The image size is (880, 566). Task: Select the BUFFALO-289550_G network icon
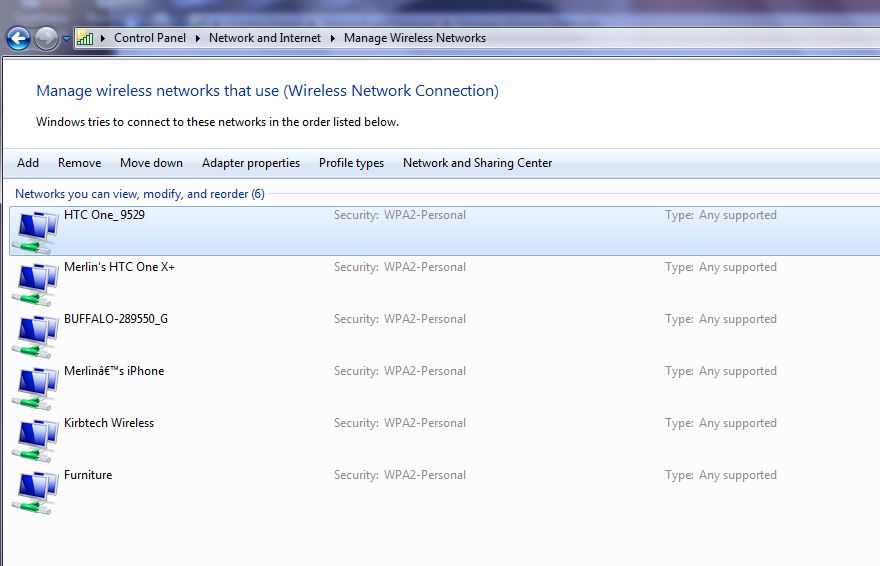coord(36,336)
